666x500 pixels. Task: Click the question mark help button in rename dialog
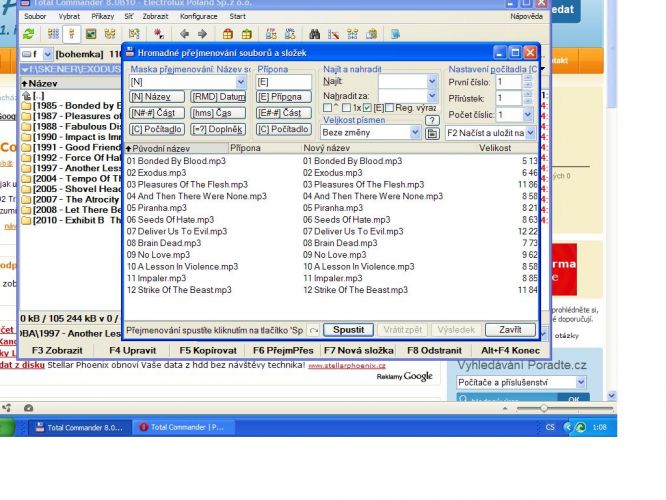click(x=432, y=121)
